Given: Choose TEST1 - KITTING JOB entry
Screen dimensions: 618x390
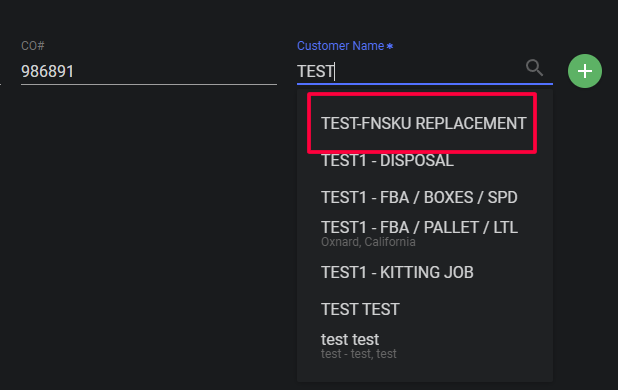Looking at the screenshot, I should point(425,272).
